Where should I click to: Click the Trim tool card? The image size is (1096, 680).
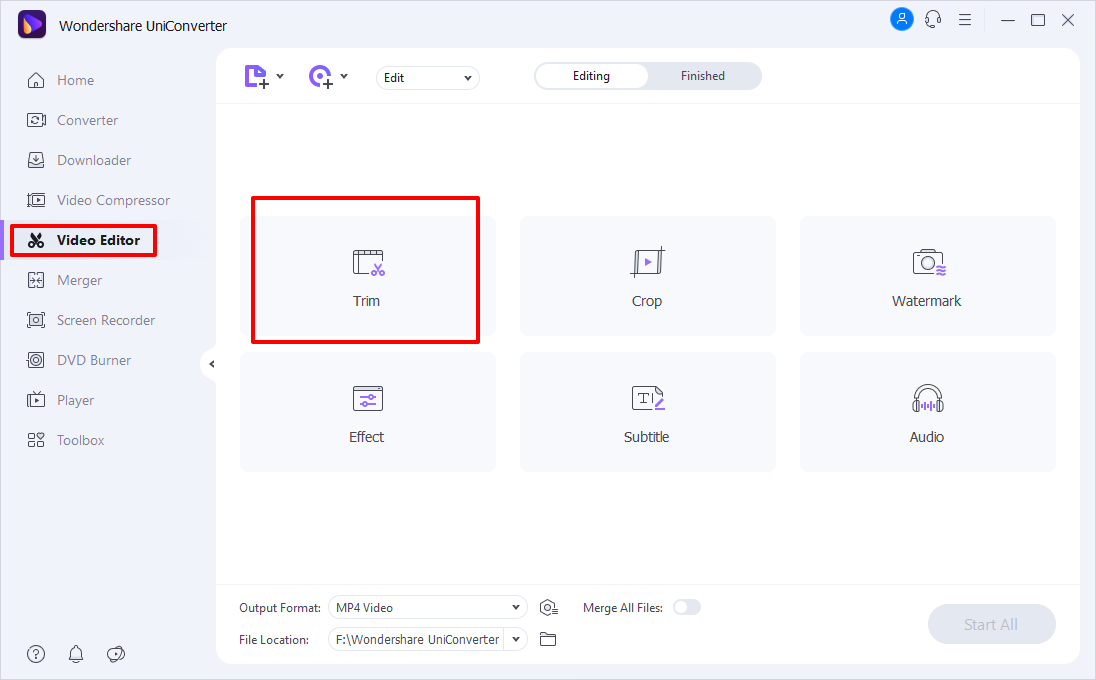click(x=368, y=276)
